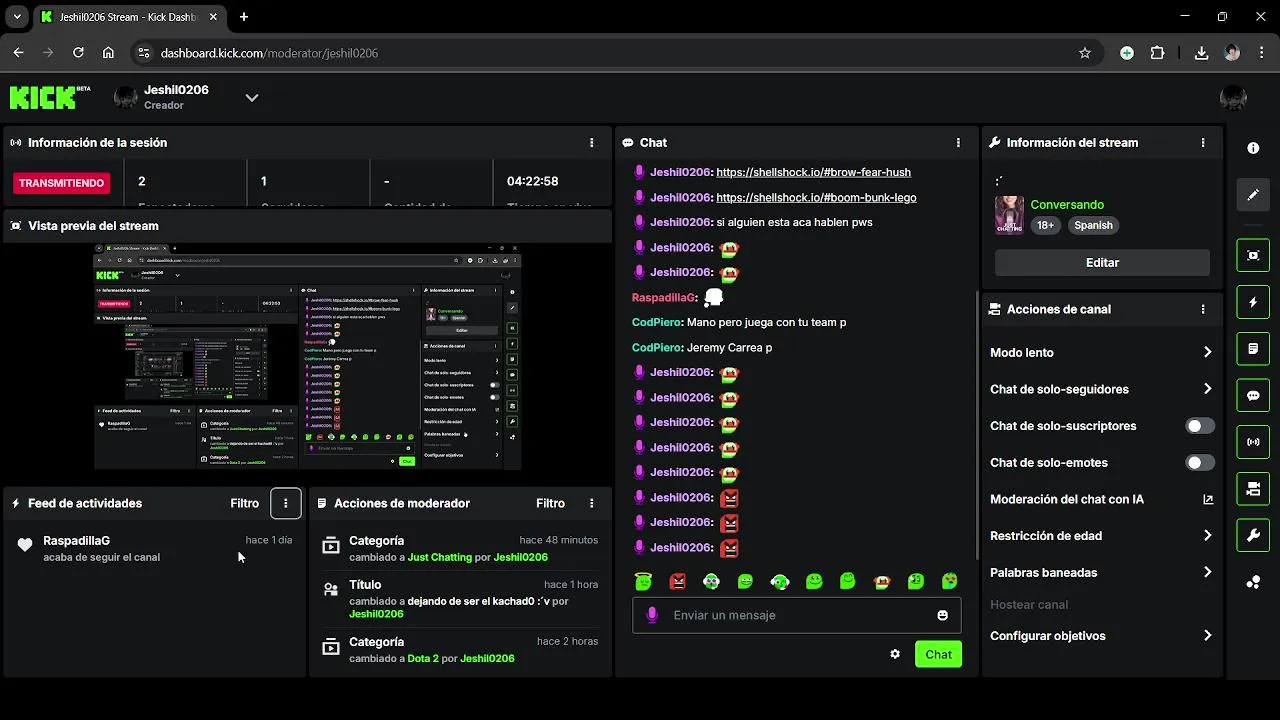Toggle the lightning activity feed sidebar icon
This screenshot has height=720, width=1280.
coord(1253,302)
